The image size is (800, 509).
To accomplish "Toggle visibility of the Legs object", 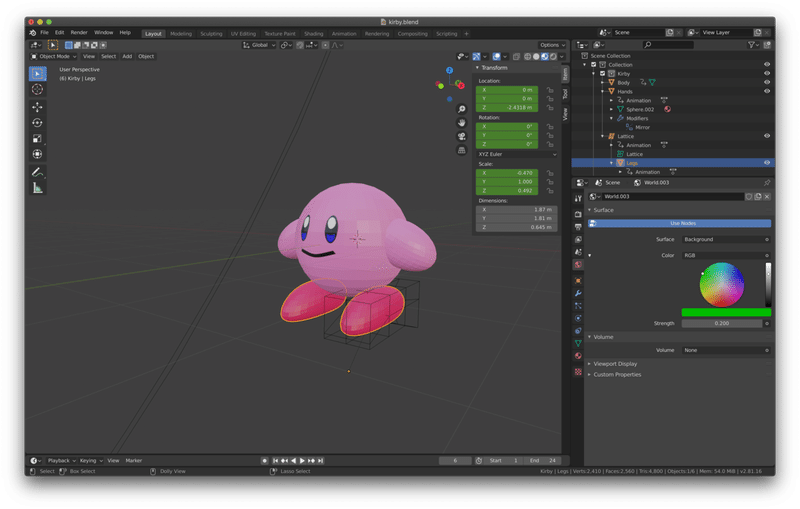I will tap(767, 162).
